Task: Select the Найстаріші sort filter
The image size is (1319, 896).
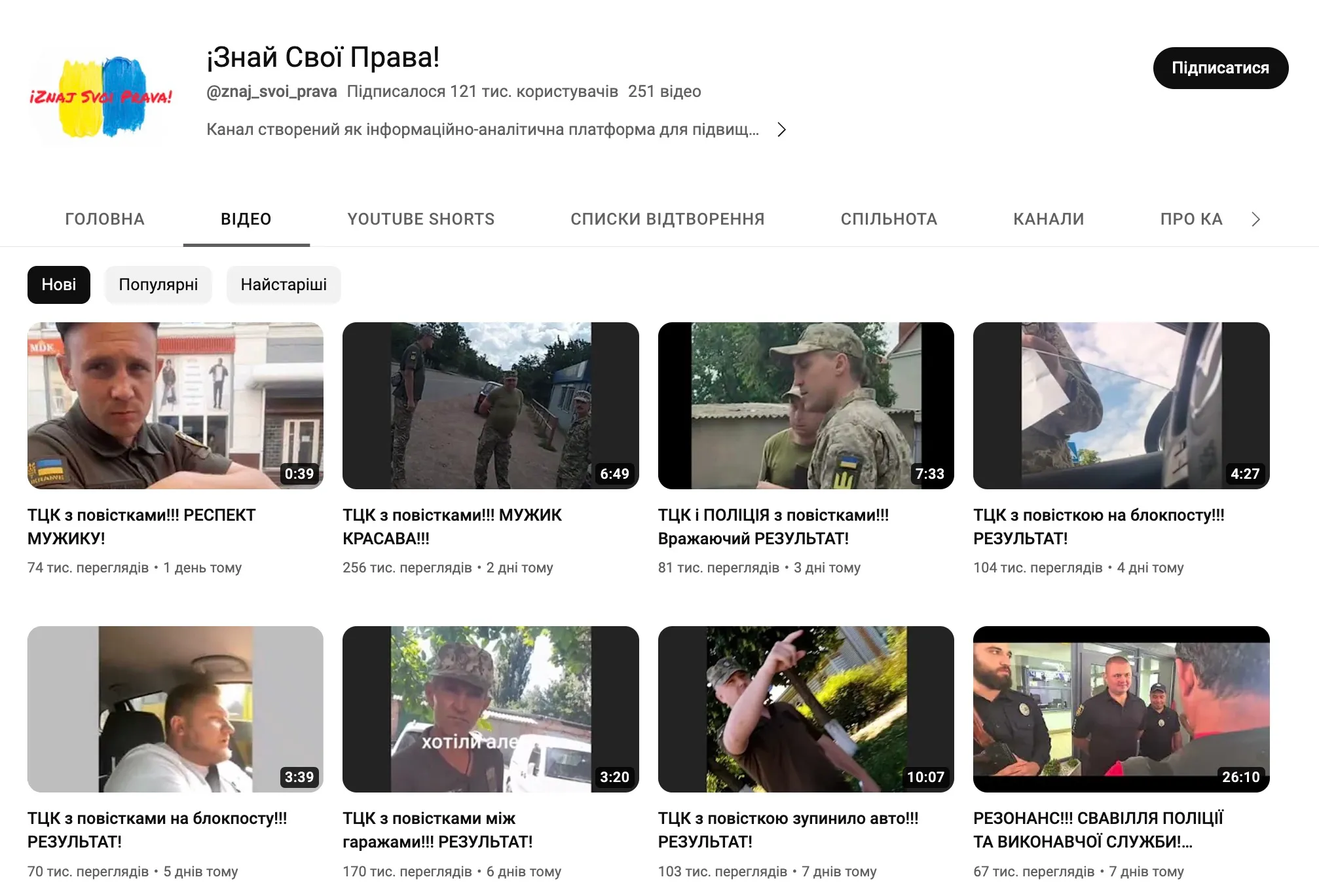Action: [x=283, y=285]
